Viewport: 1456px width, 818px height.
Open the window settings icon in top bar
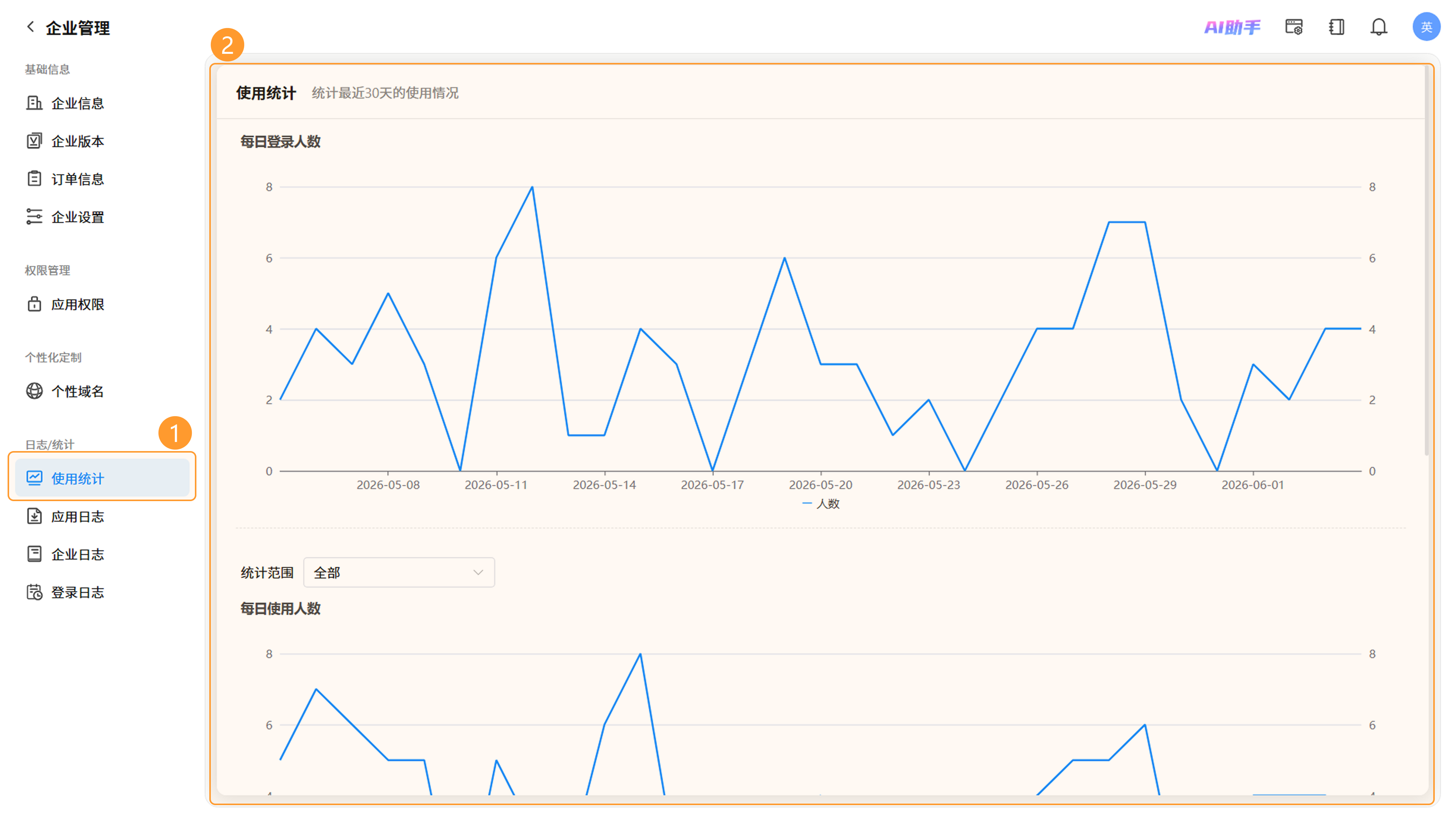(1294, 27)
